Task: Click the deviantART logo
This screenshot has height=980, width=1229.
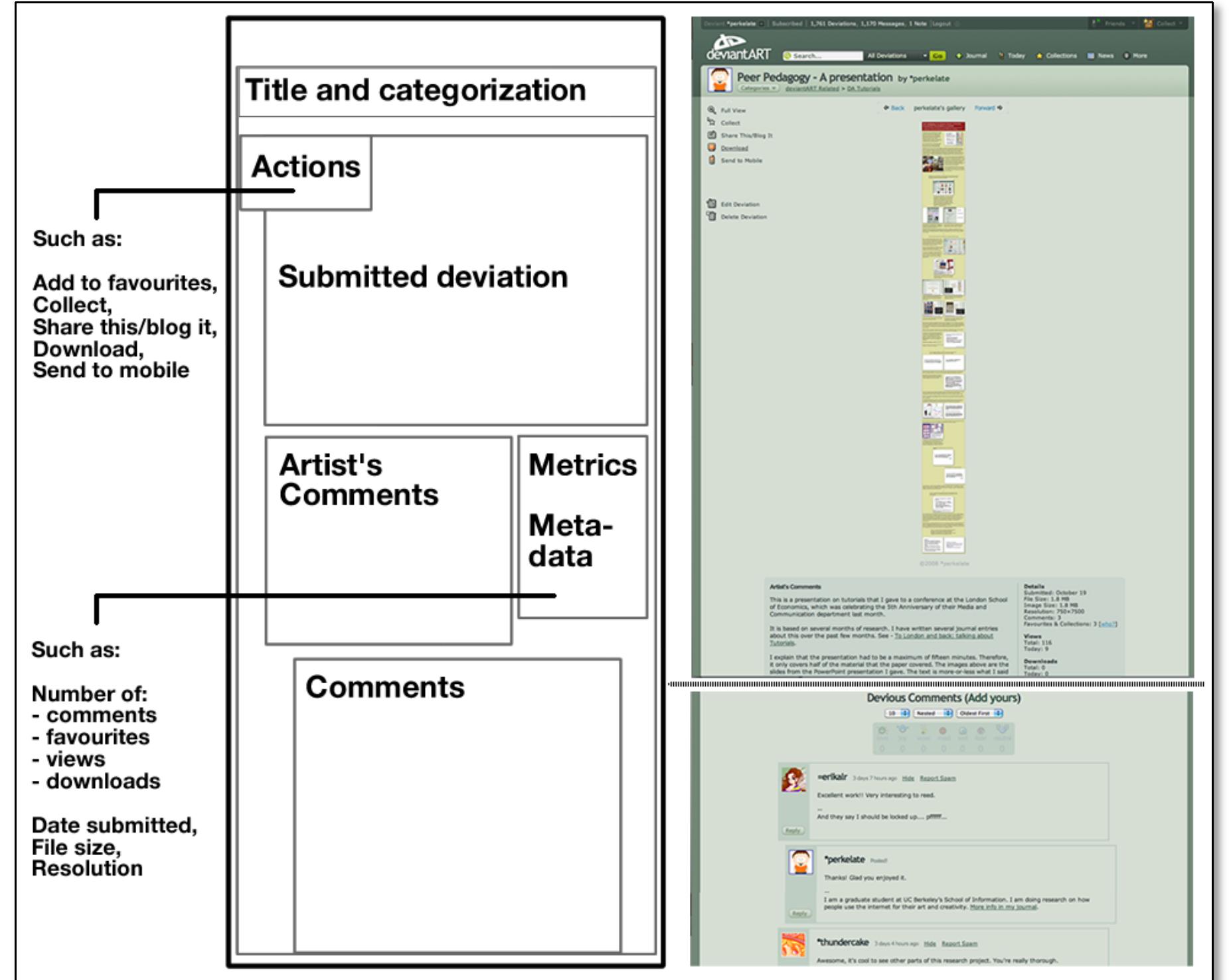Action: pyautogui.click(x=737, y=49)
